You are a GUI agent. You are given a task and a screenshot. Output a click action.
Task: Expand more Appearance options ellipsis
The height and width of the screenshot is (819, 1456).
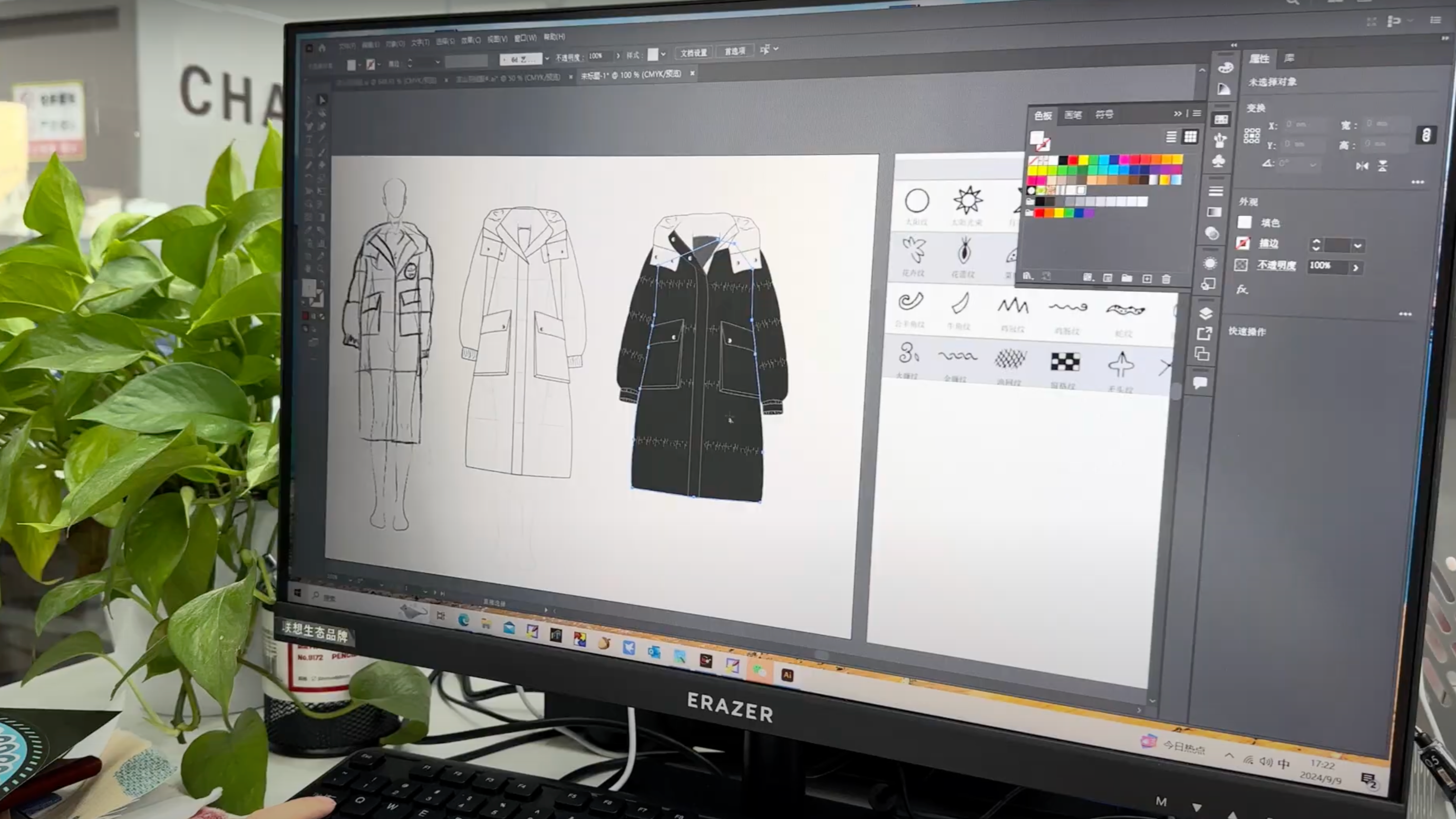point(1405,314)
